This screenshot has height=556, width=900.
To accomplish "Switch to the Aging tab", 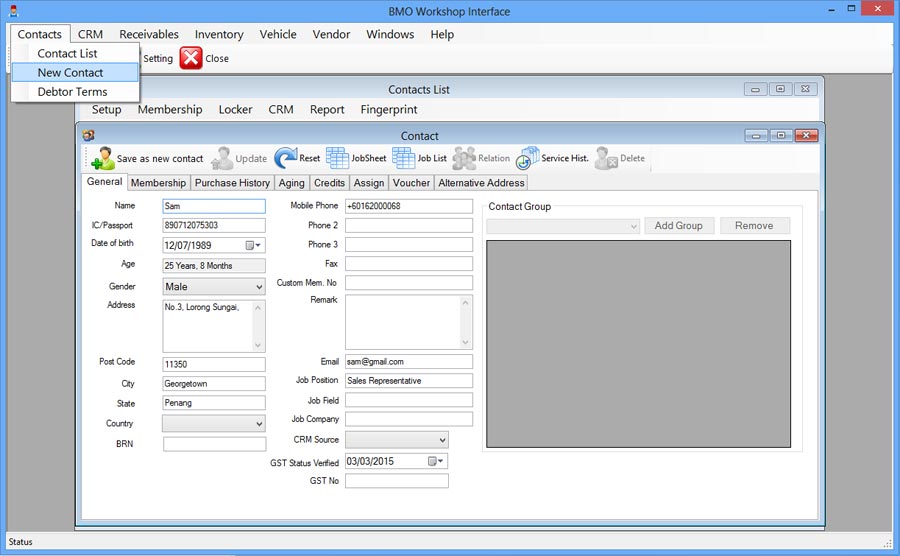I will click(x=292, y=182).
